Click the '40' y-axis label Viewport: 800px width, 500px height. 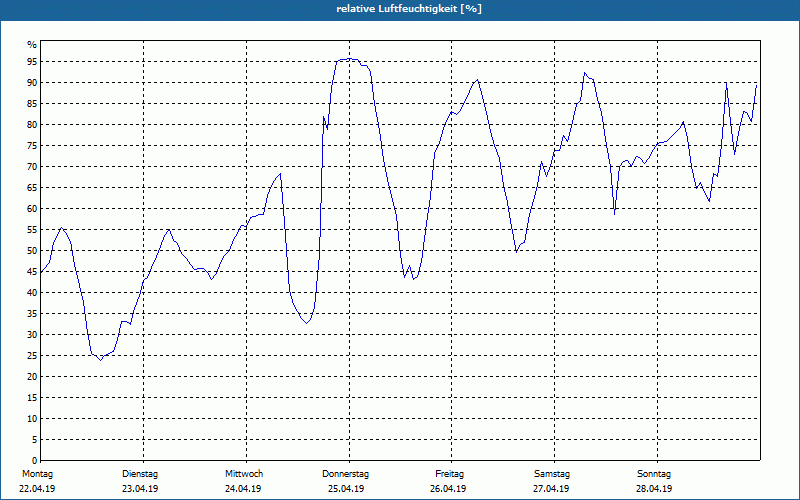pos(32,293)
